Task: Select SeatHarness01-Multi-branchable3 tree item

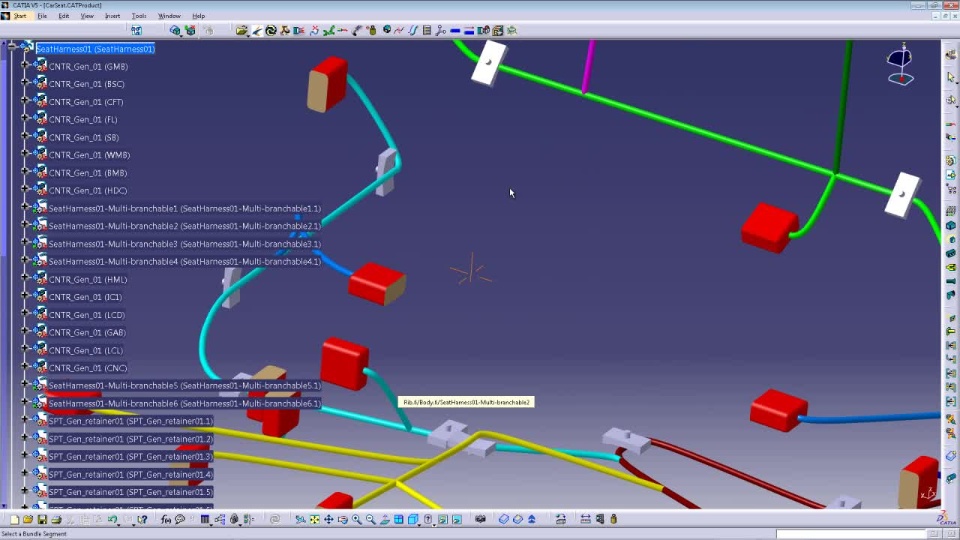Action: point(184,244)
